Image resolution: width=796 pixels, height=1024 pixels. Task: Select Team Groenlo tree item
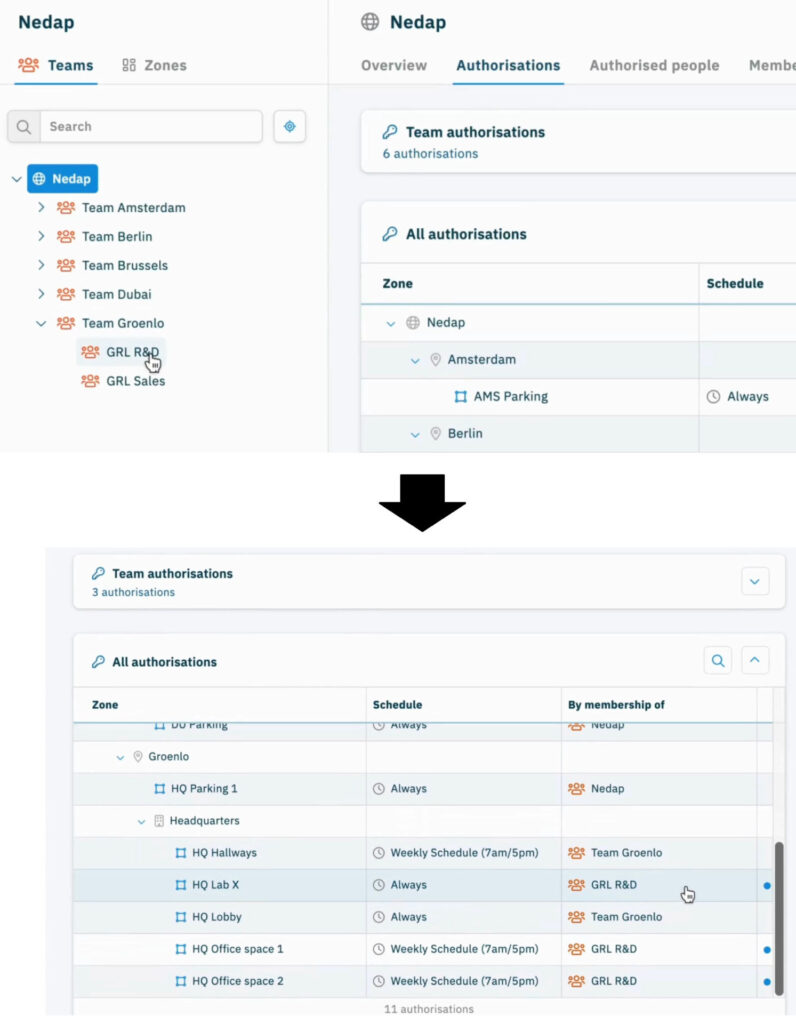[110, 323]
